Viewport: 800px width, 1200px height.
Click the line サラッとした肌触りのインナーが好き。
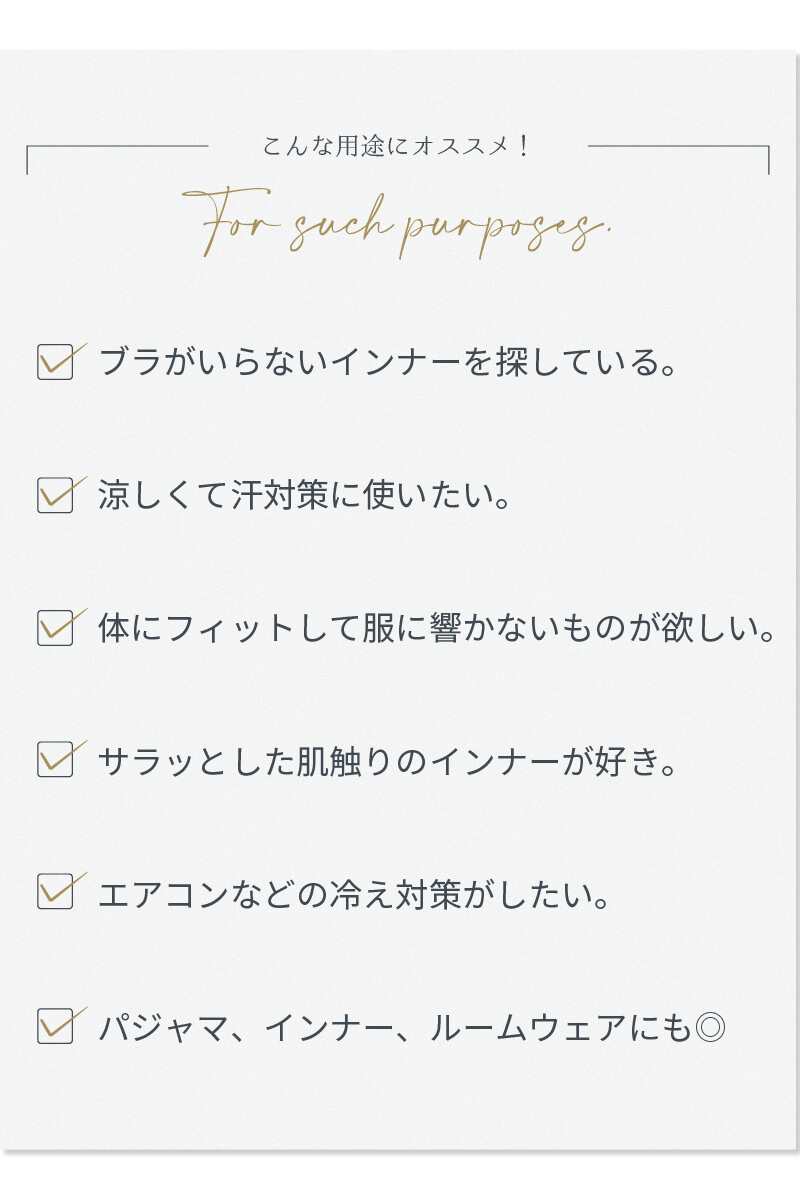(x=389, y=761)
